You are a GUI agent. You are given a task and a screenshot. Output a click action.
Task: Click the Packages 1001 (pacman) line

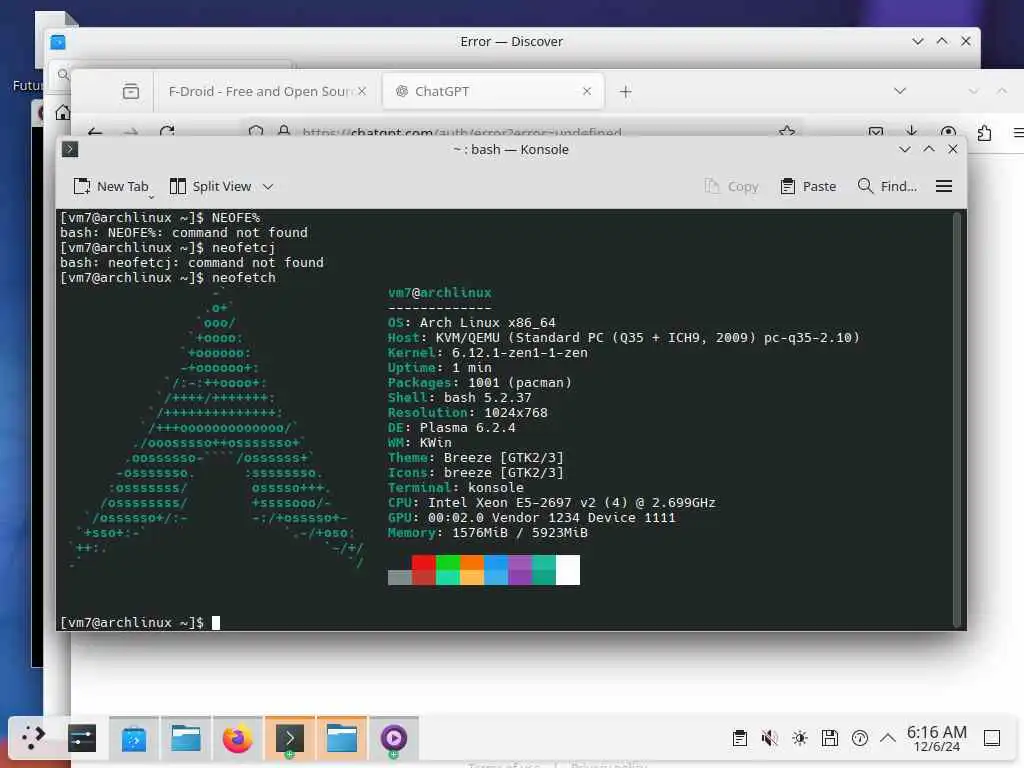(480, 383)
